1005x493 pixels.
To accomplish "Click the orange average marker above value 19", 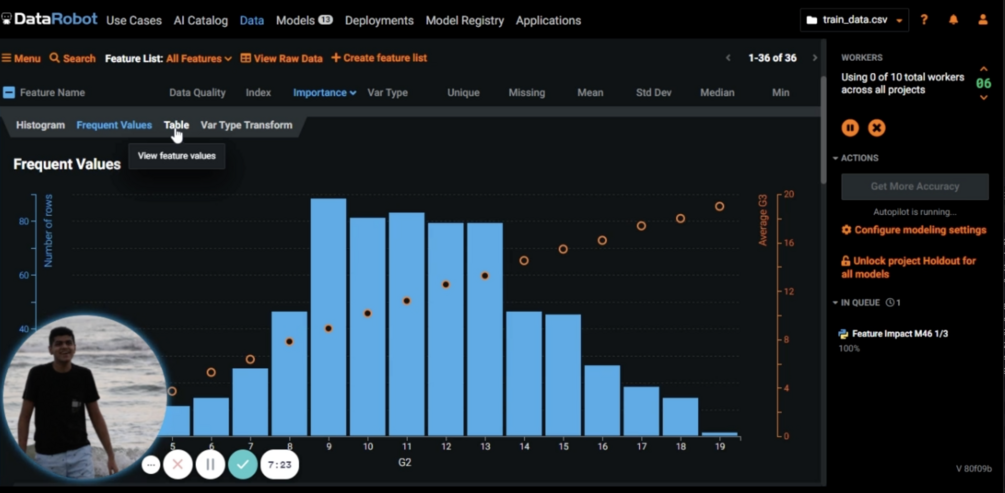I will pyautogui.click(x=720, y=206).
